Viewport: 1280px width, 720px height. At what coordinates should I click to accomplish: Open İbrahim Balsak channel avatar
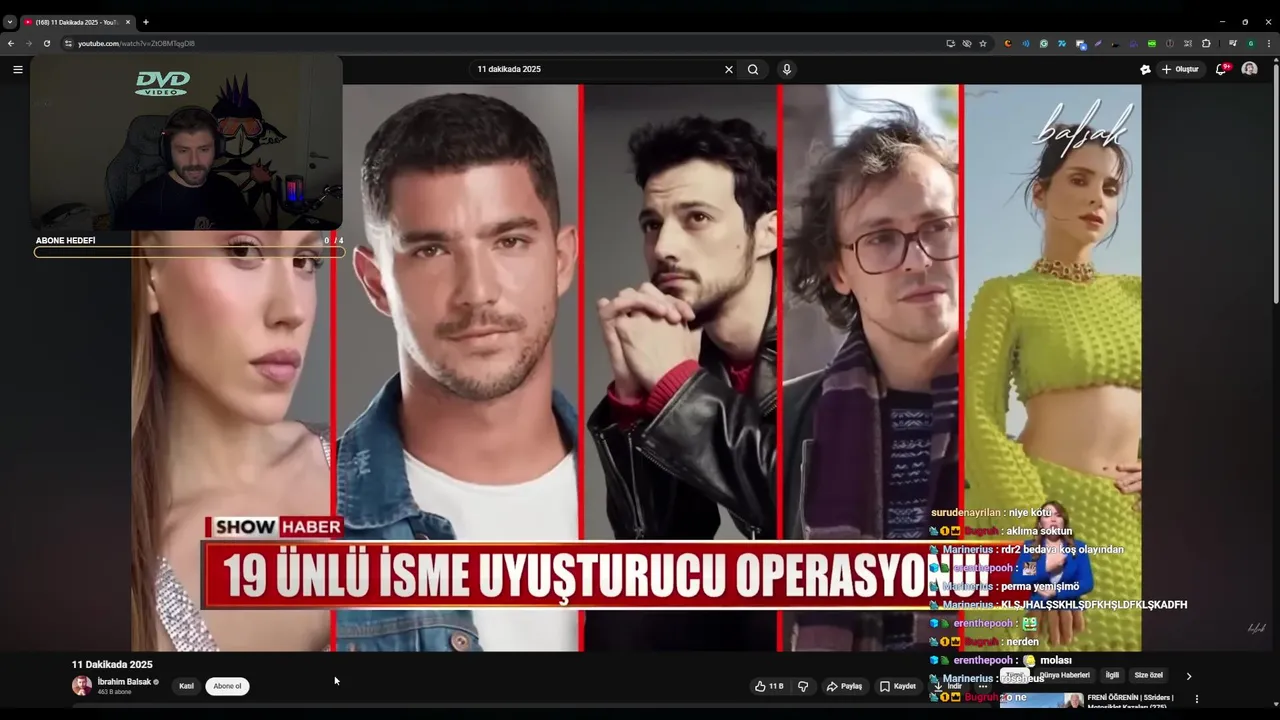pos(81,686)
